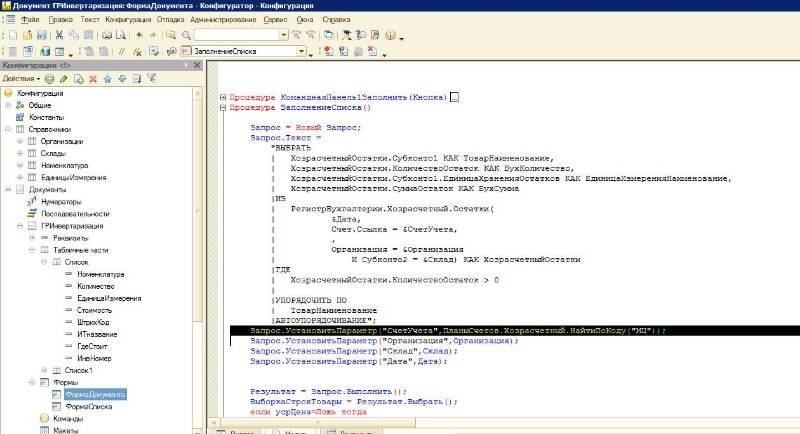Viewport: 800px width, 434px height.
Task: Click the New document toolbar icon
Action: click(13, 35)
